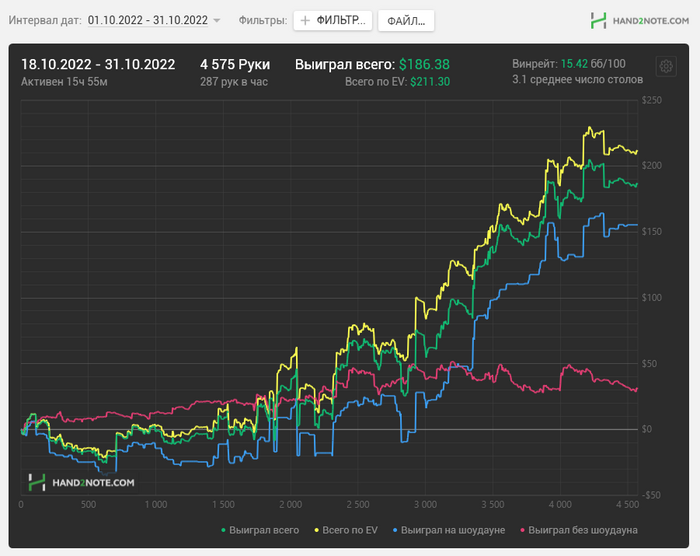This screenshot has height=556, width=700.
Task: Select the date range 01.10.2022 - 31.10.2022 field
Action: [148, 20]
